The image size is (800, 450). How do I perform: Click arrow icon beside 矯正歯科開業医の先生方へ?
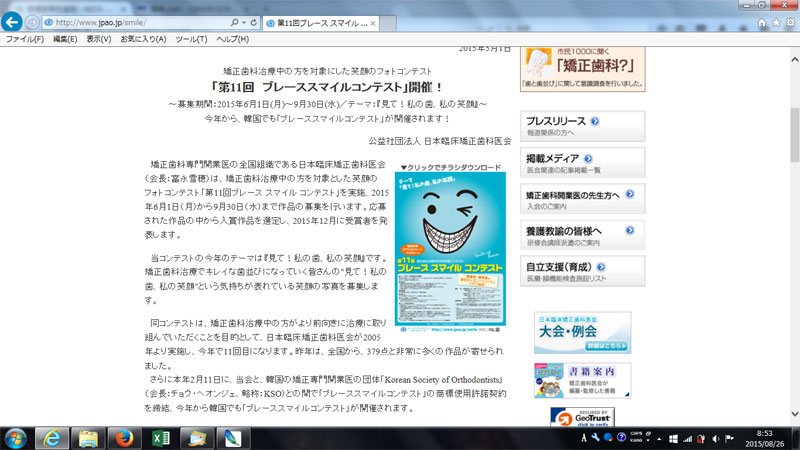(x=630, y=194)
